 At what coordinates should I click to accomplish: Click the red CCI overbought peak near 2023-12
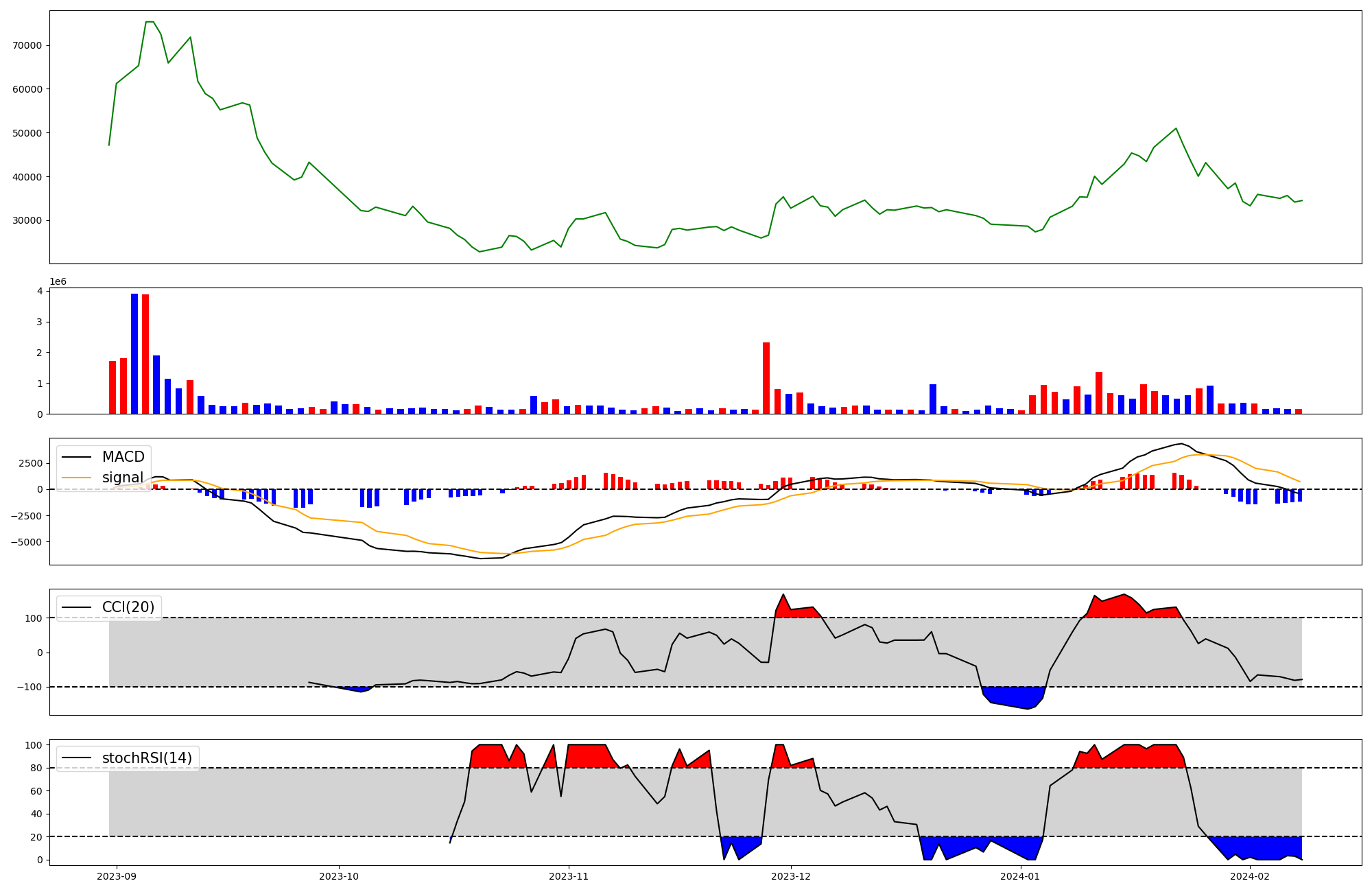[x=784, y=607]
